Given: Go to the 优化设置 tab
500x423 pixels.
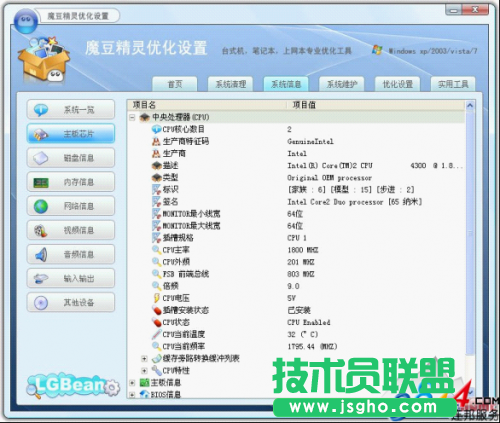Looking at the screenshot, I should 397,84.
